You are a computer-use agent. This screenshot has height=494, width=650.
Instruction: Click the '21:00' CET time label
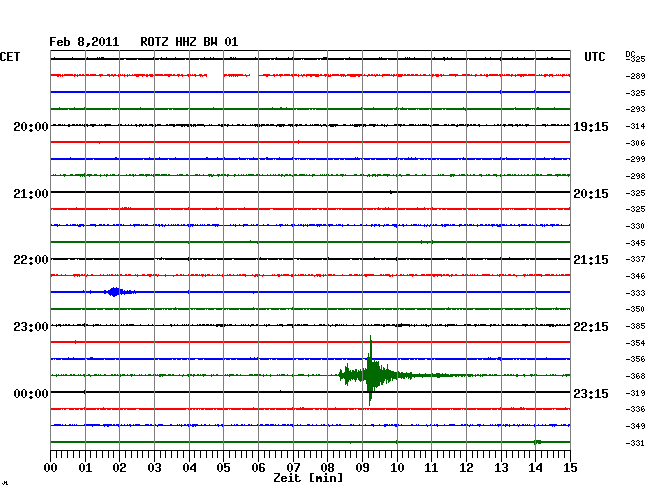click(31, 194)
